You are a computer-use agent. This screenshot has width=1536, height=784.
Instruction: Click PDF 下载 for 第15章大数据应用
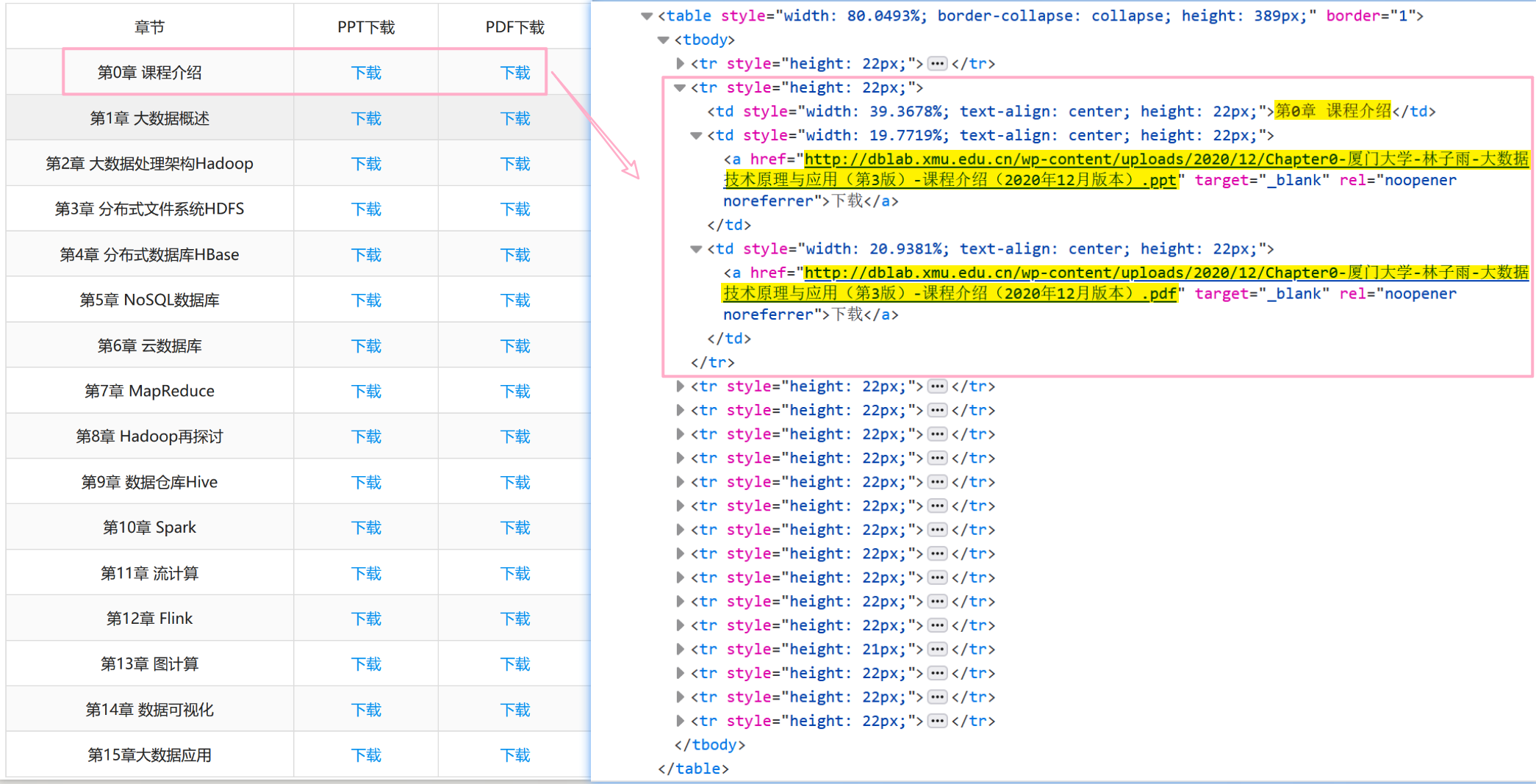(515, 754)
